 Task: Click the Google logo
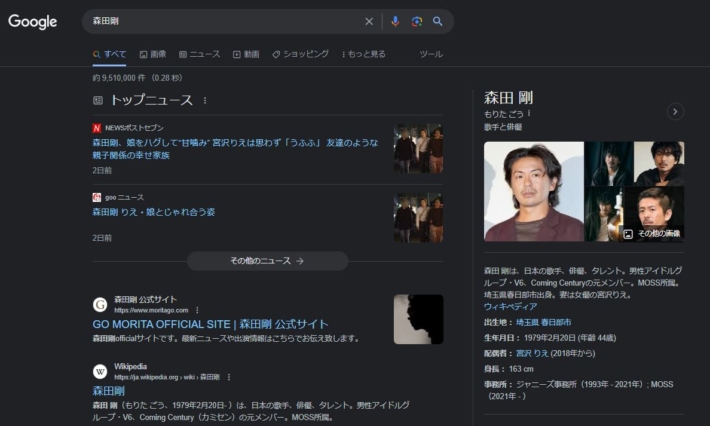click(x=33, y=21)
